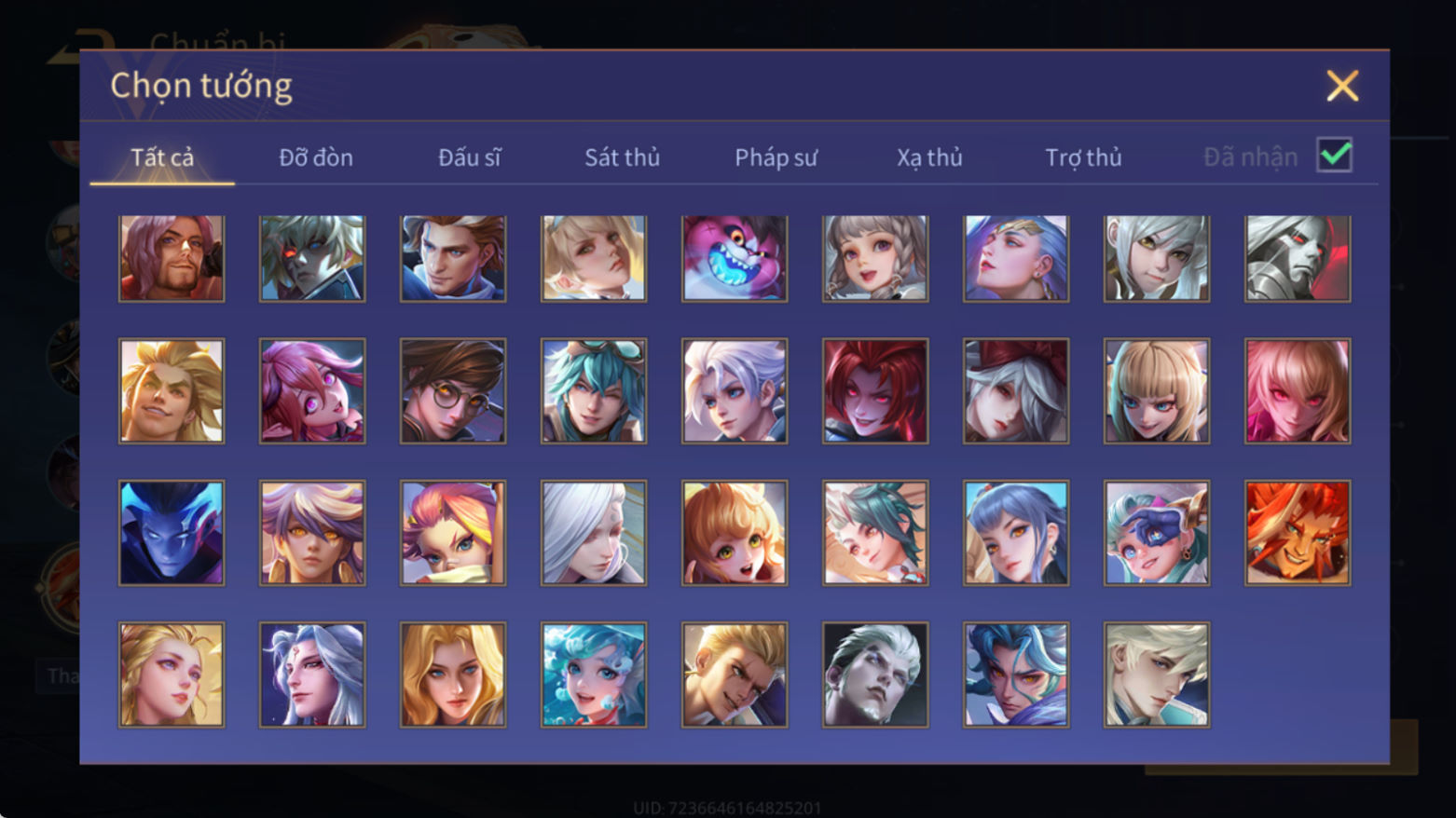
Task: Pick the mermaid hero with bubbles
Action: click(x=594, y=675)
